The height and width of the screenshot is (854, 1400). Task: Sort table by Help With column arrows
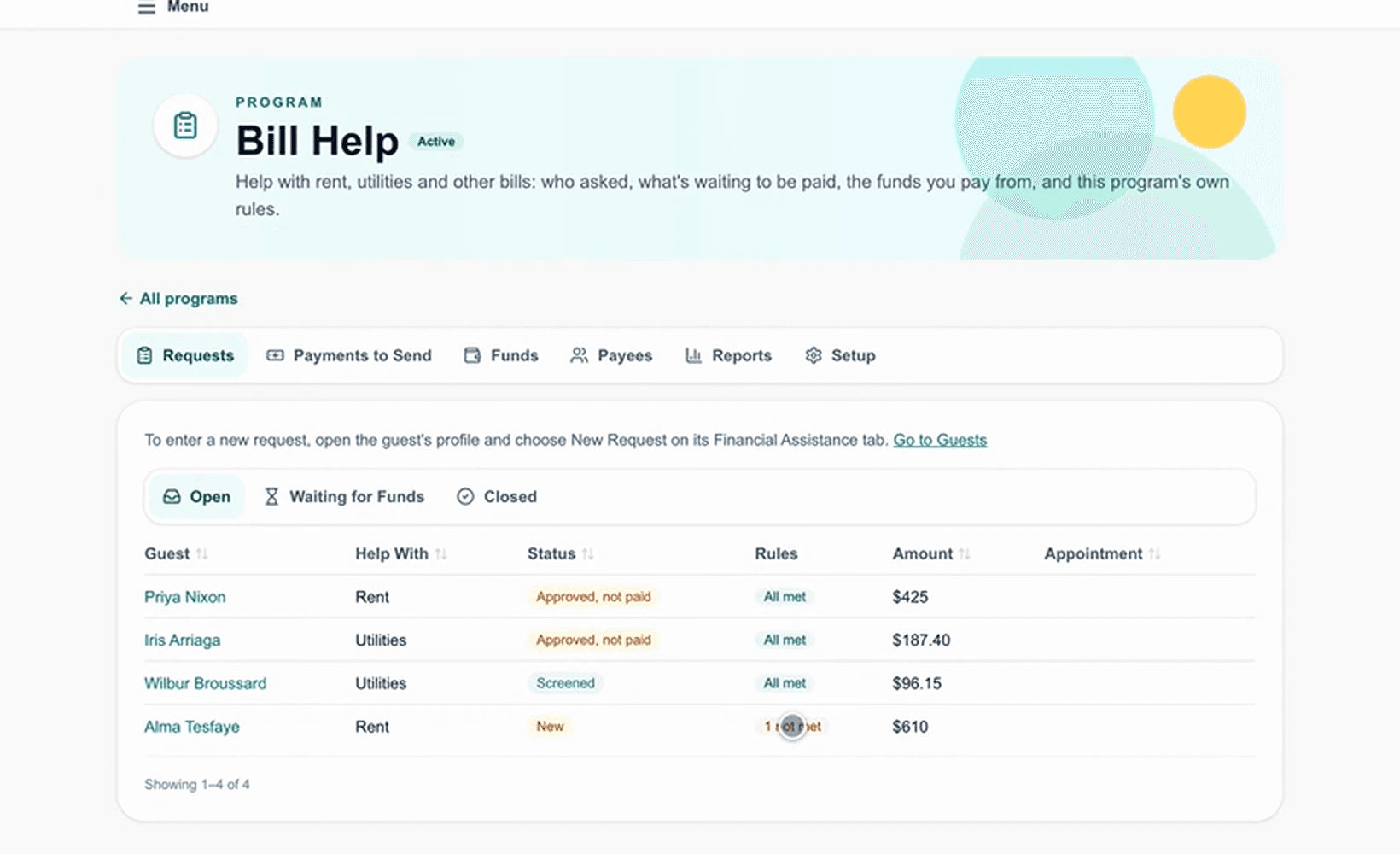pos(440,553)
